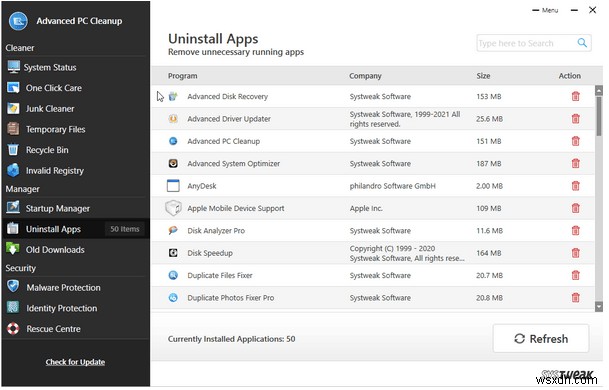Click the philandro Software GmbH company cell
Viewport: 609px width, 390px height.
click(x=392, y=186)
